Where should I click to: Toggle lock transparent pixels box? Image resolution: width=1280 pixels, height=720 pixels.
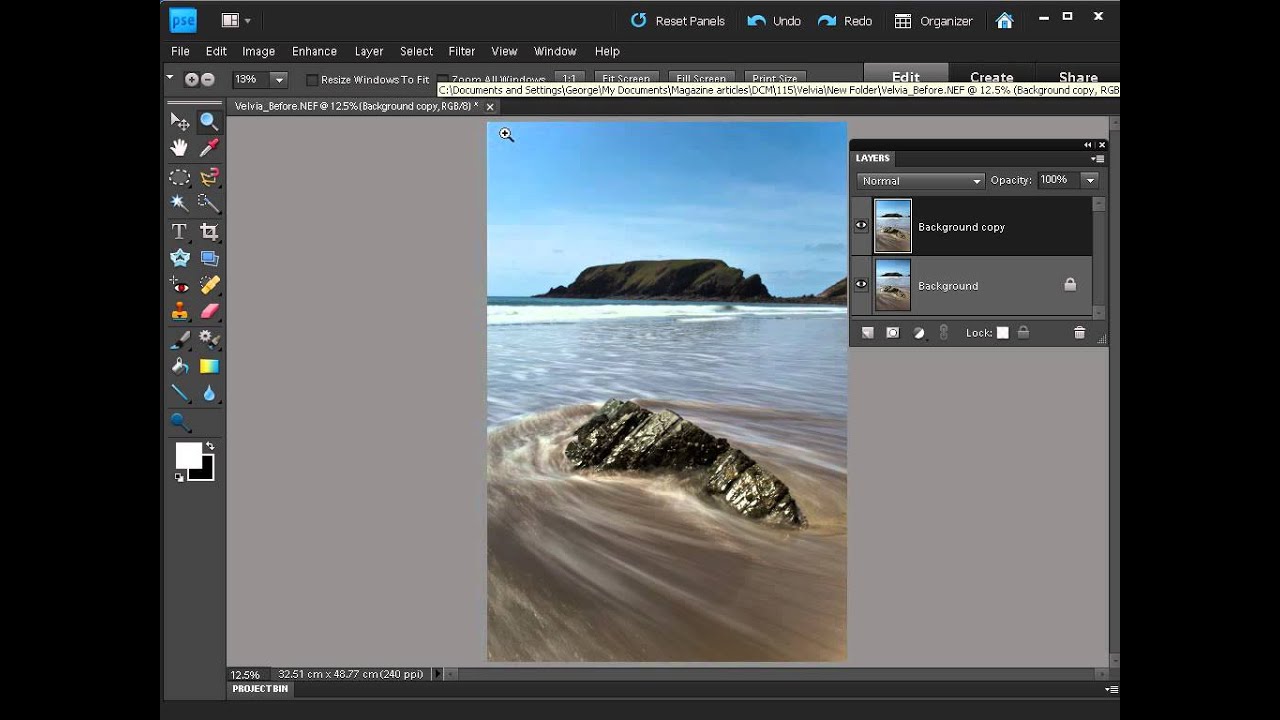[1003, 333]
